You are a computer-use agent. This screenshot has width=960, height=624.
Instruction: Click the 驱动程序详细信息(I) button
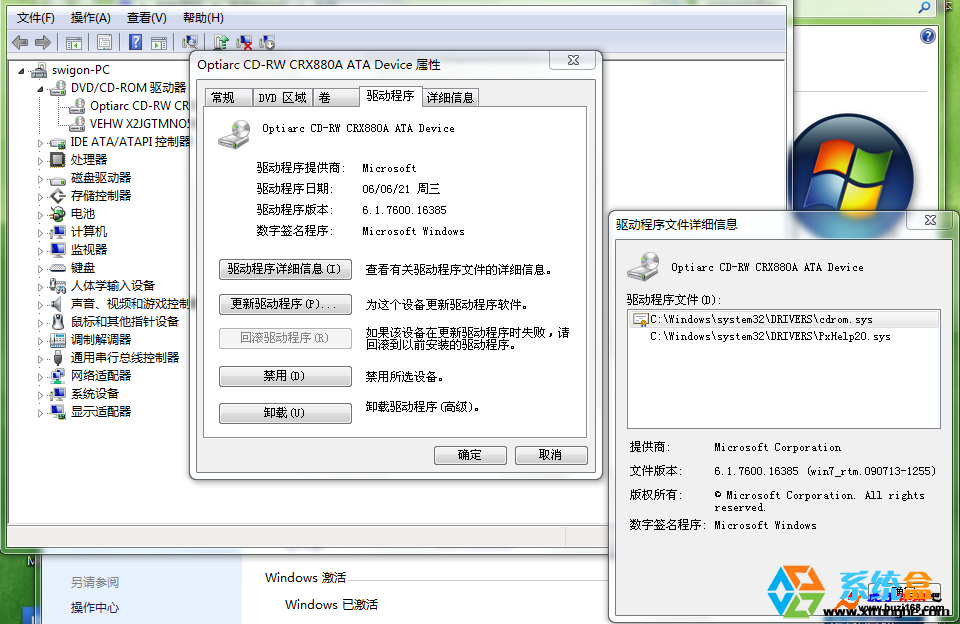(x=285, y=269)
